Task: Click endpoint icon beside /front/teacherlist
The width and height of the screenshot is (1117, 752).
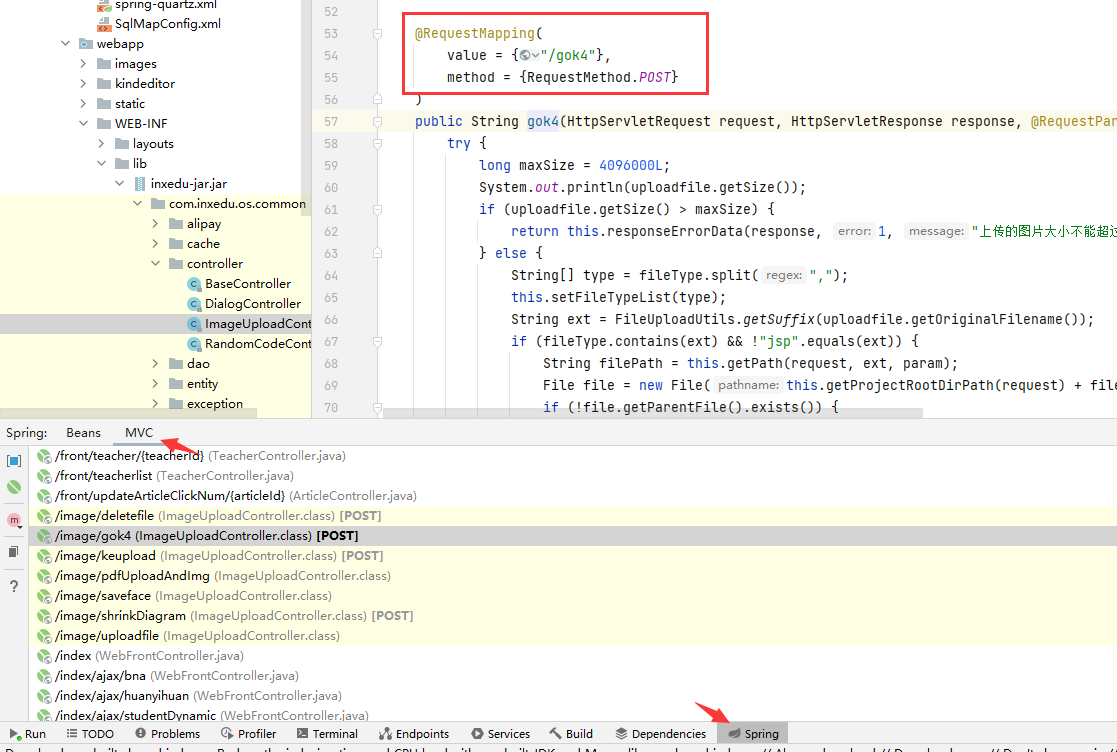Action: (x=44, y=476)
